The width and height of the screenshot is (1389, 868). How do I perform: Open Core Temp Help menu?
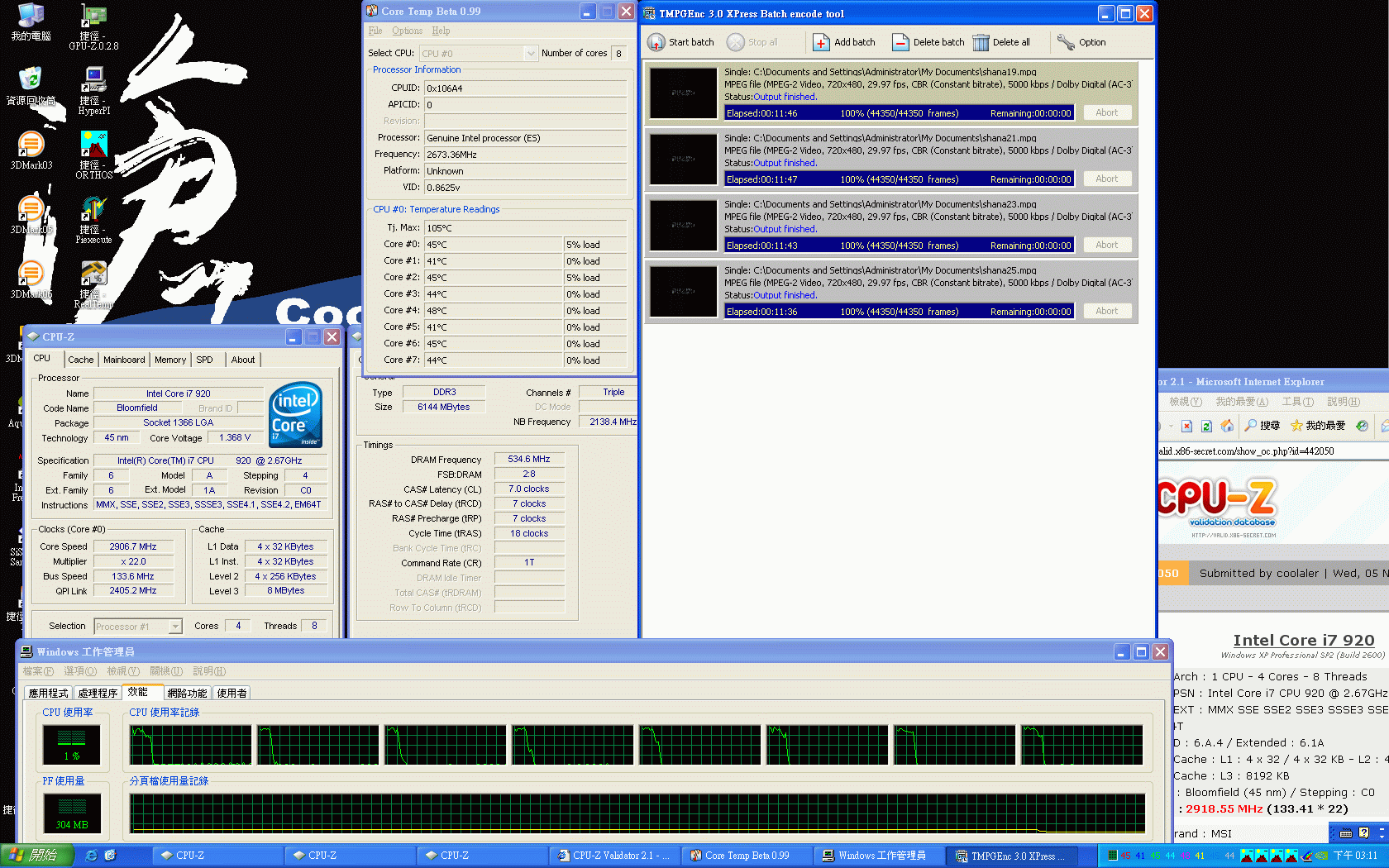441,31
